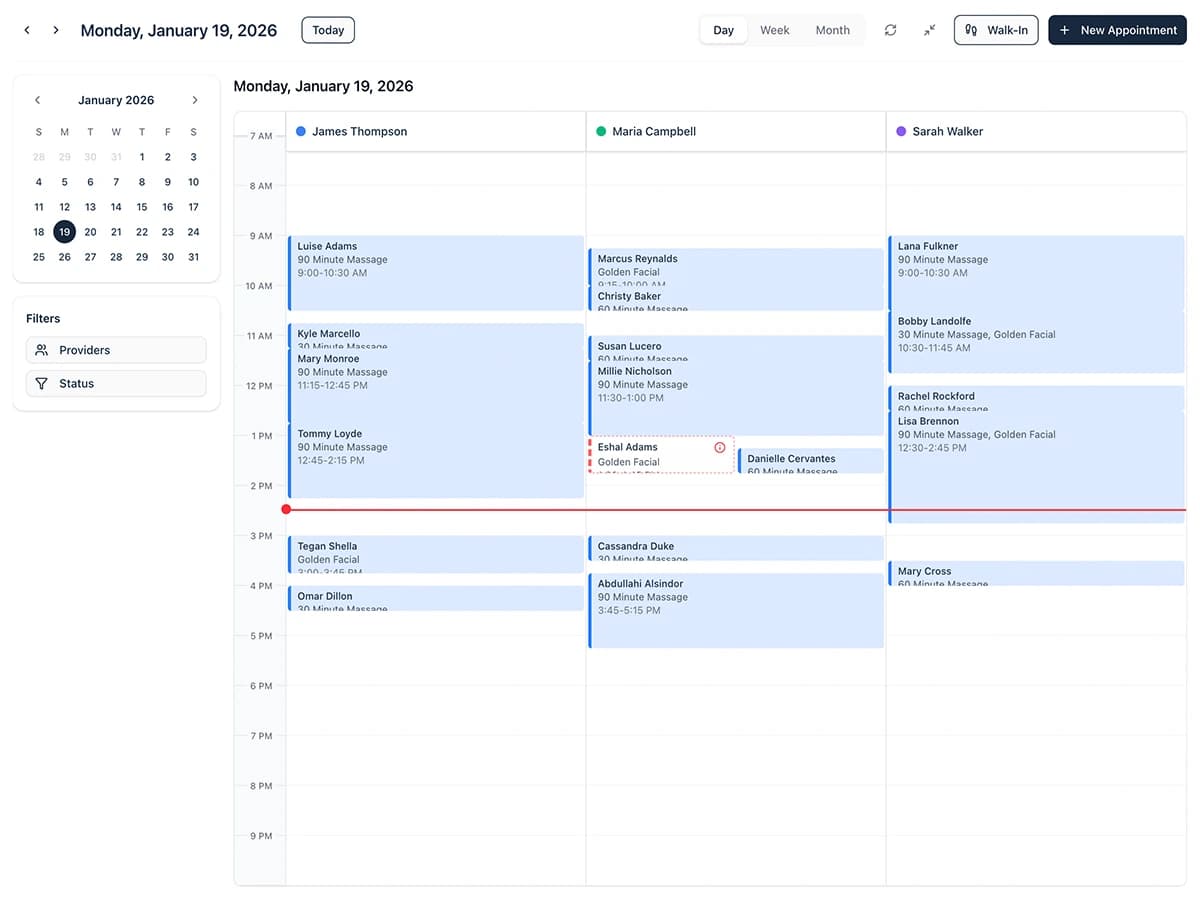Image resolution: width=1200 pixels, height=900 pixels.
Task: Click the funnel icon beside Status filter
Action: tap(41, 383)
